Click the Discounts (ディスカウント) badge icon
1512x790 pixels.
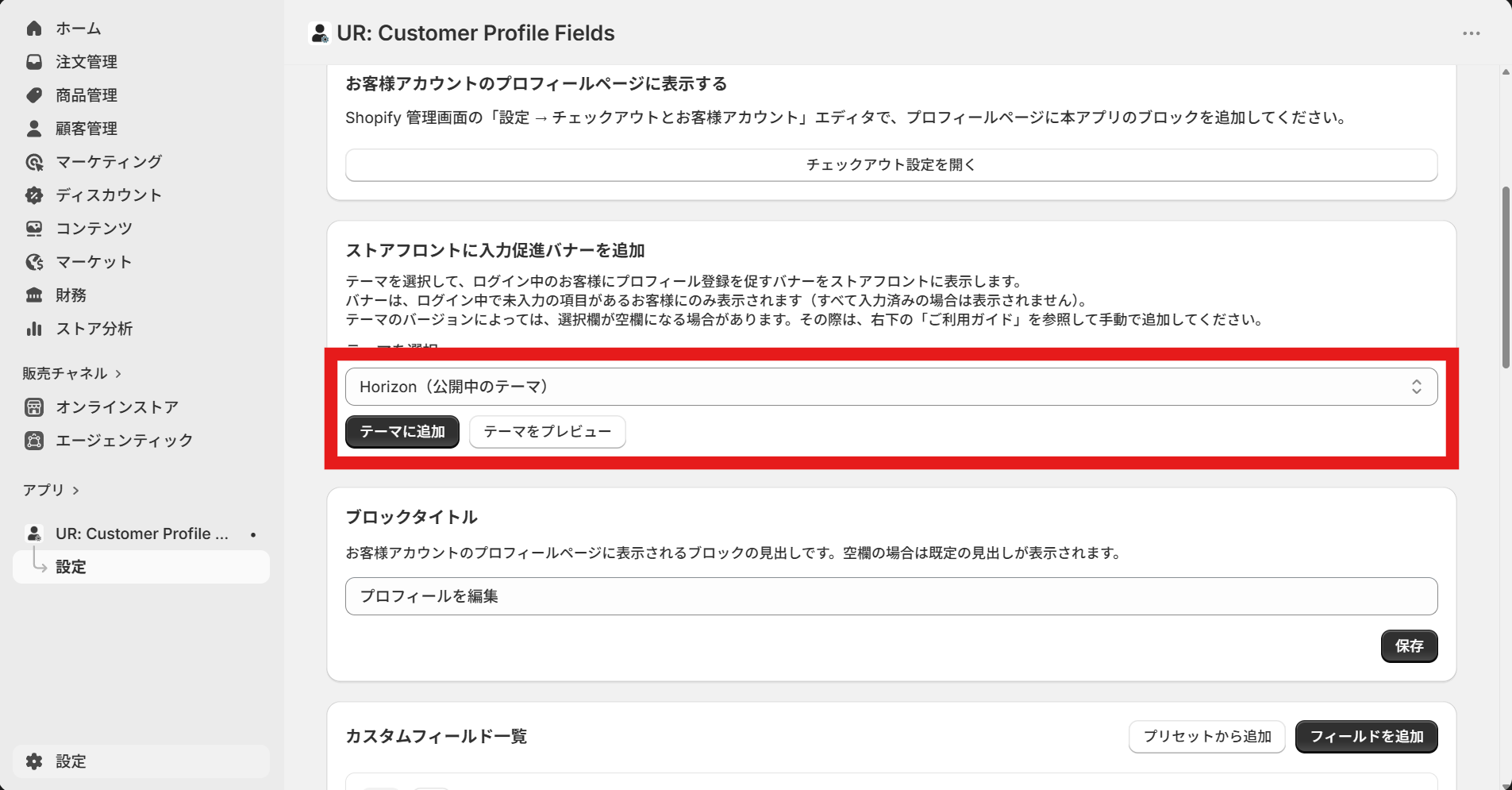tap(34, 195)
